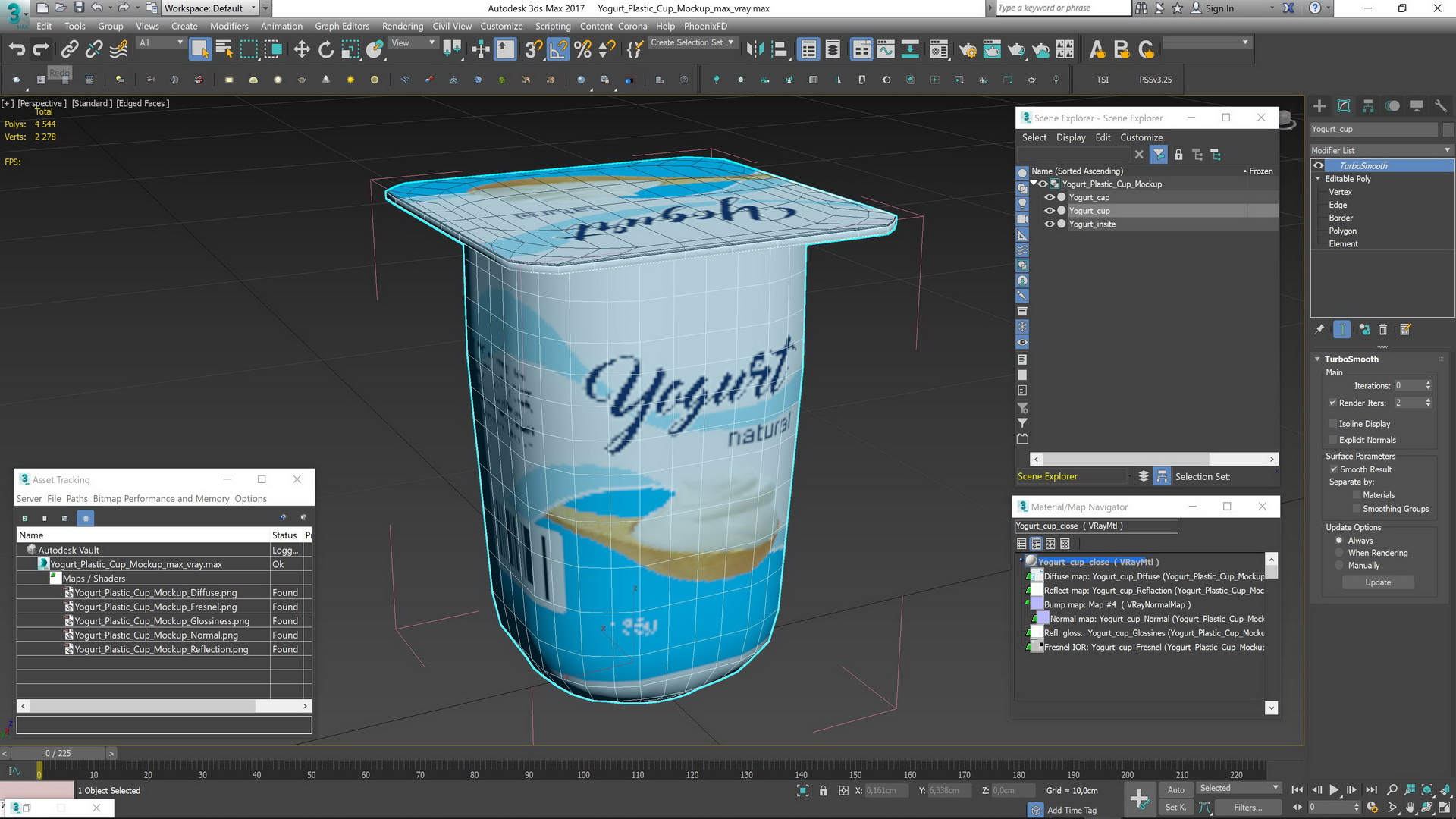Open the All selection filter dropdown

[x=161, y=42]
